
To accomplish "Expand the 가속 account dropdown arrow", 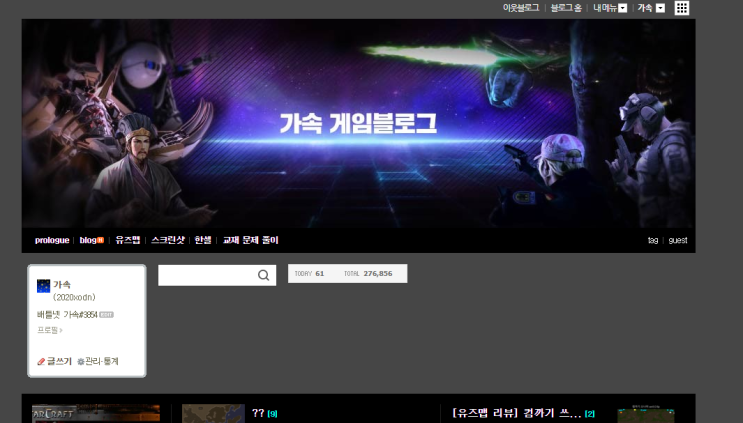I will [x=660, y=8].
